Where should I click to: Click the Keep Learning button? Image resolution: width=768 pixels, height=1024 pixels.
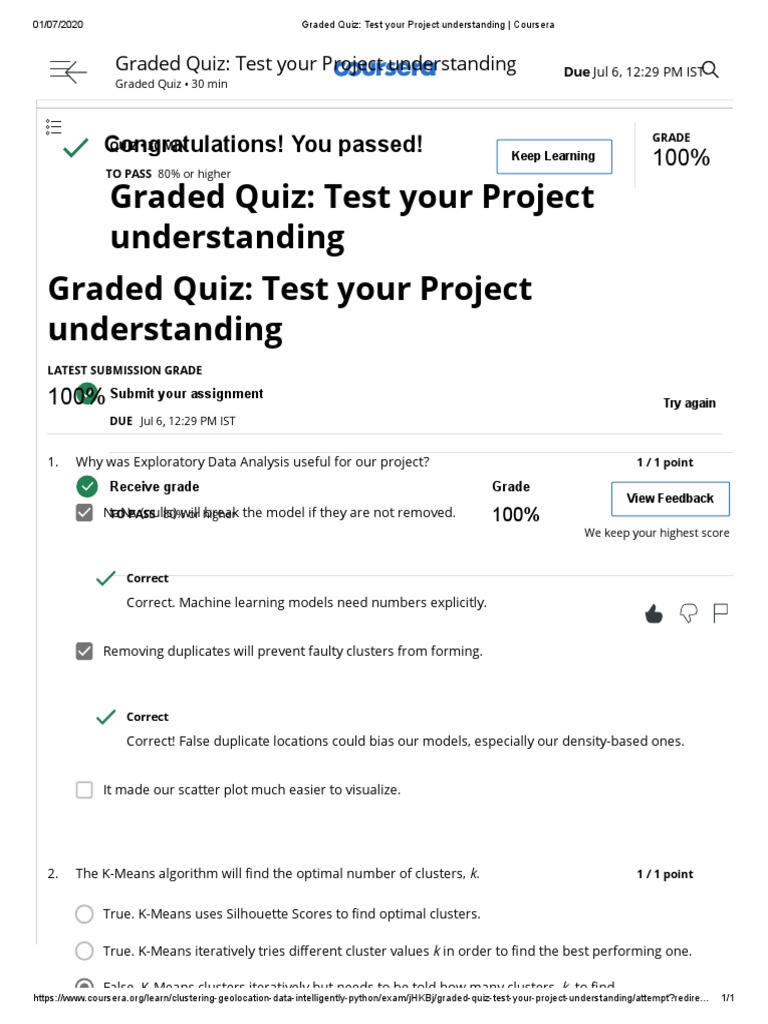(554, 156)
